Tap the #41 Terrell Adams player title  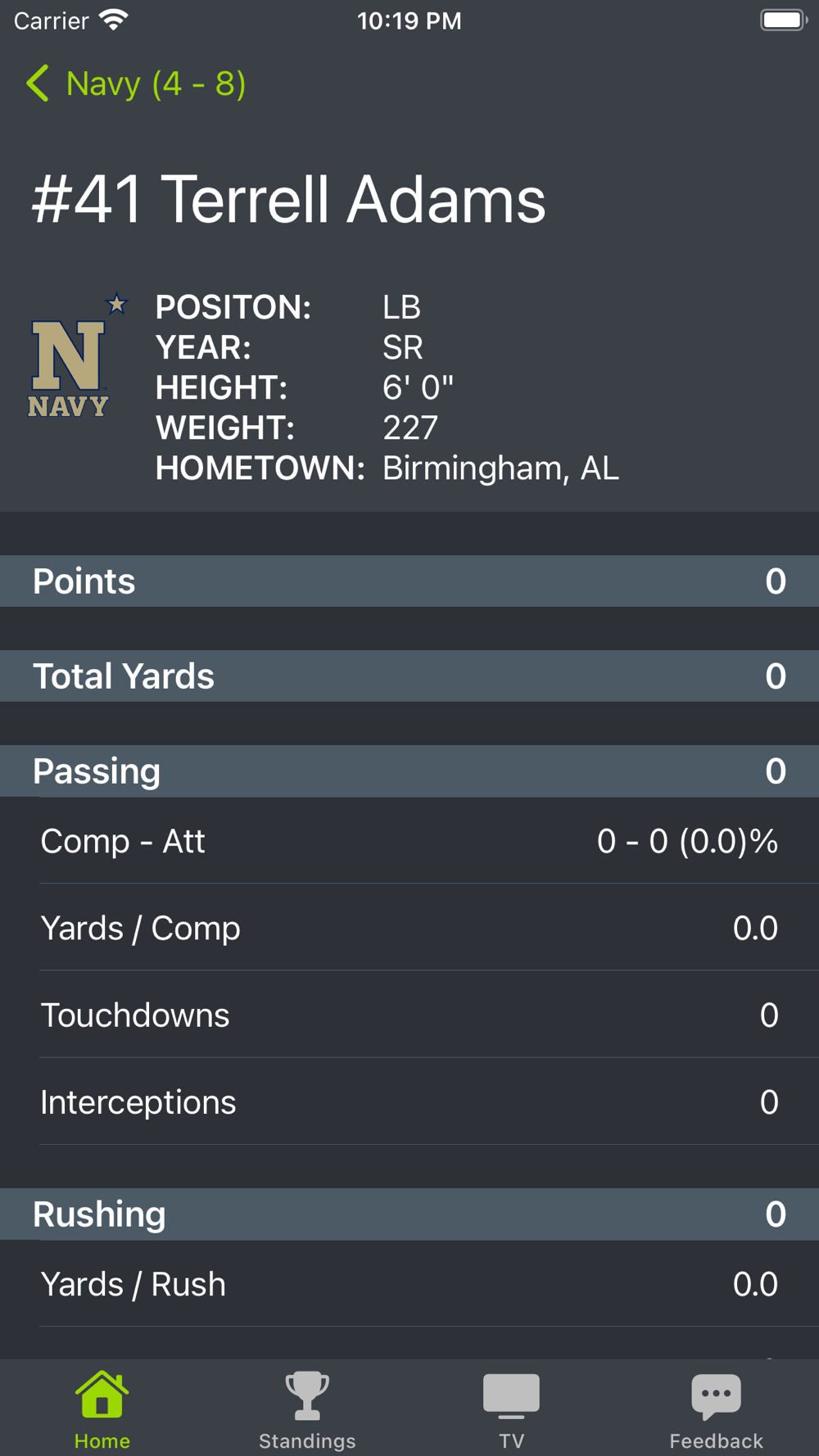(289, 199)
